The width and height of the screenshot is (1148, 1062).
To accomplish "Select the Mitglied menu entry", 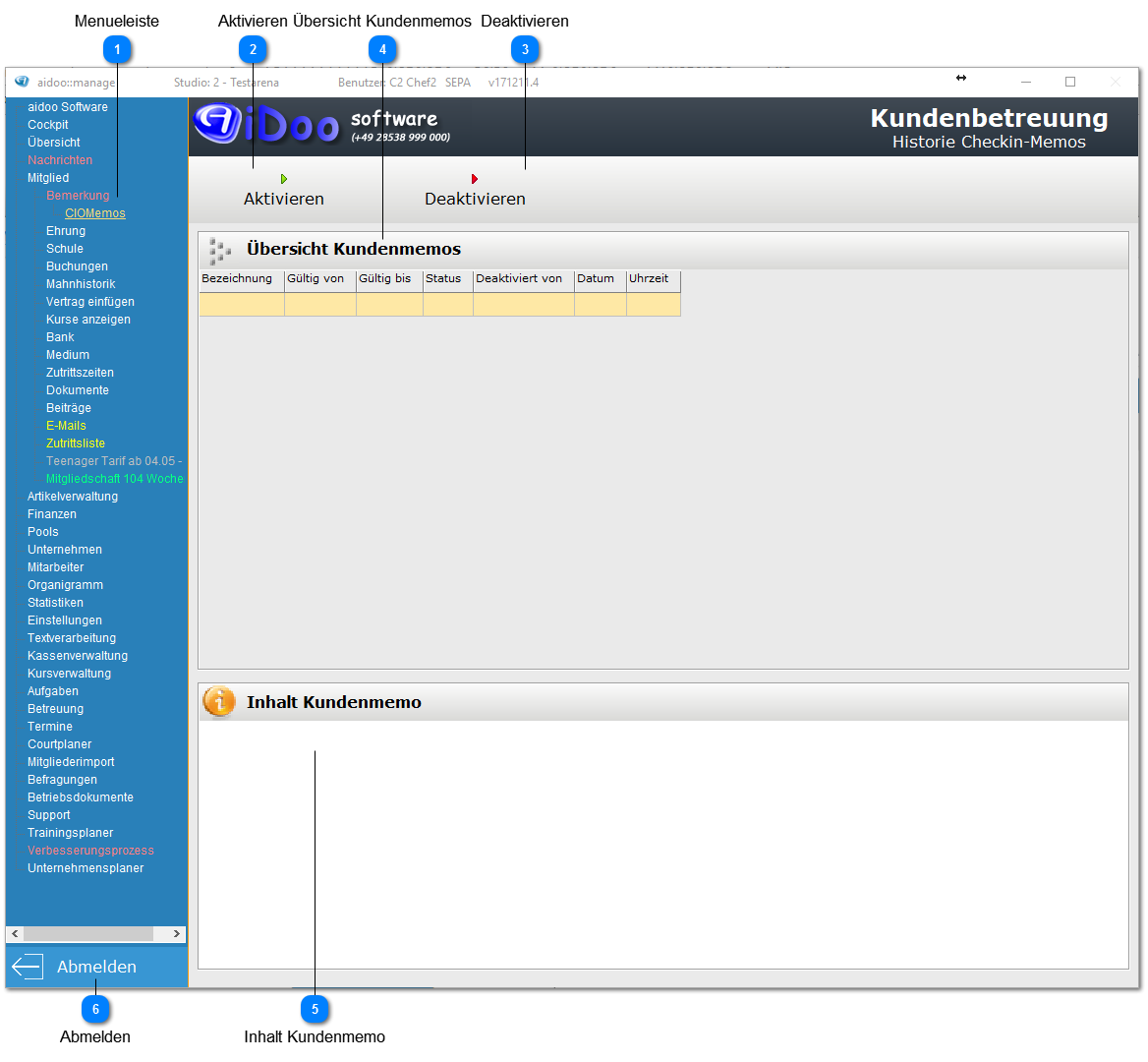I will coord(48,178).
